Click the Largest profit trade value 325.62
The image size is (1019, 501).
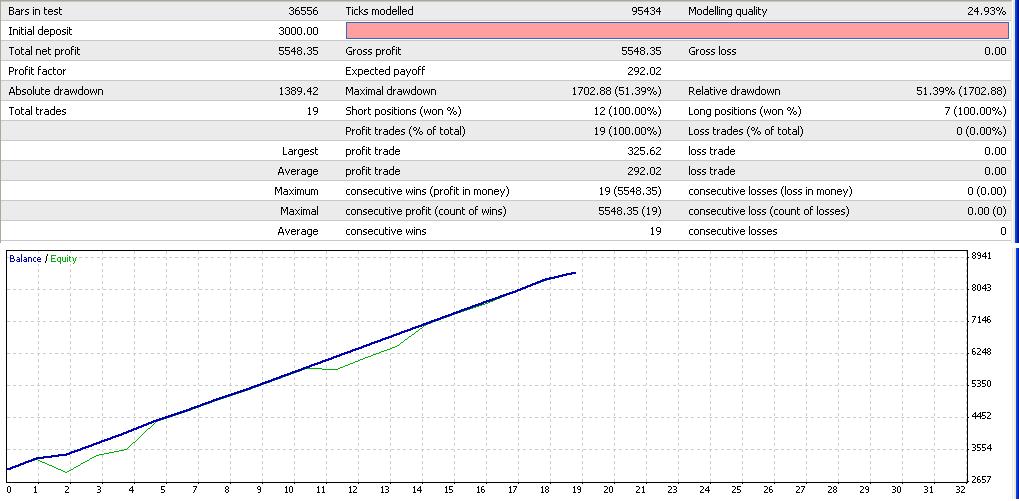click(x=643, y=151)
